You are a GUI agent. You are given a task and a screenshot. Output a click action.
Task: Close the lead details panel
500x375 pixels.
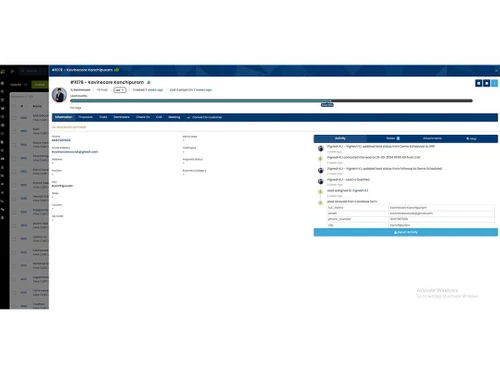click(x=496, y=70)
